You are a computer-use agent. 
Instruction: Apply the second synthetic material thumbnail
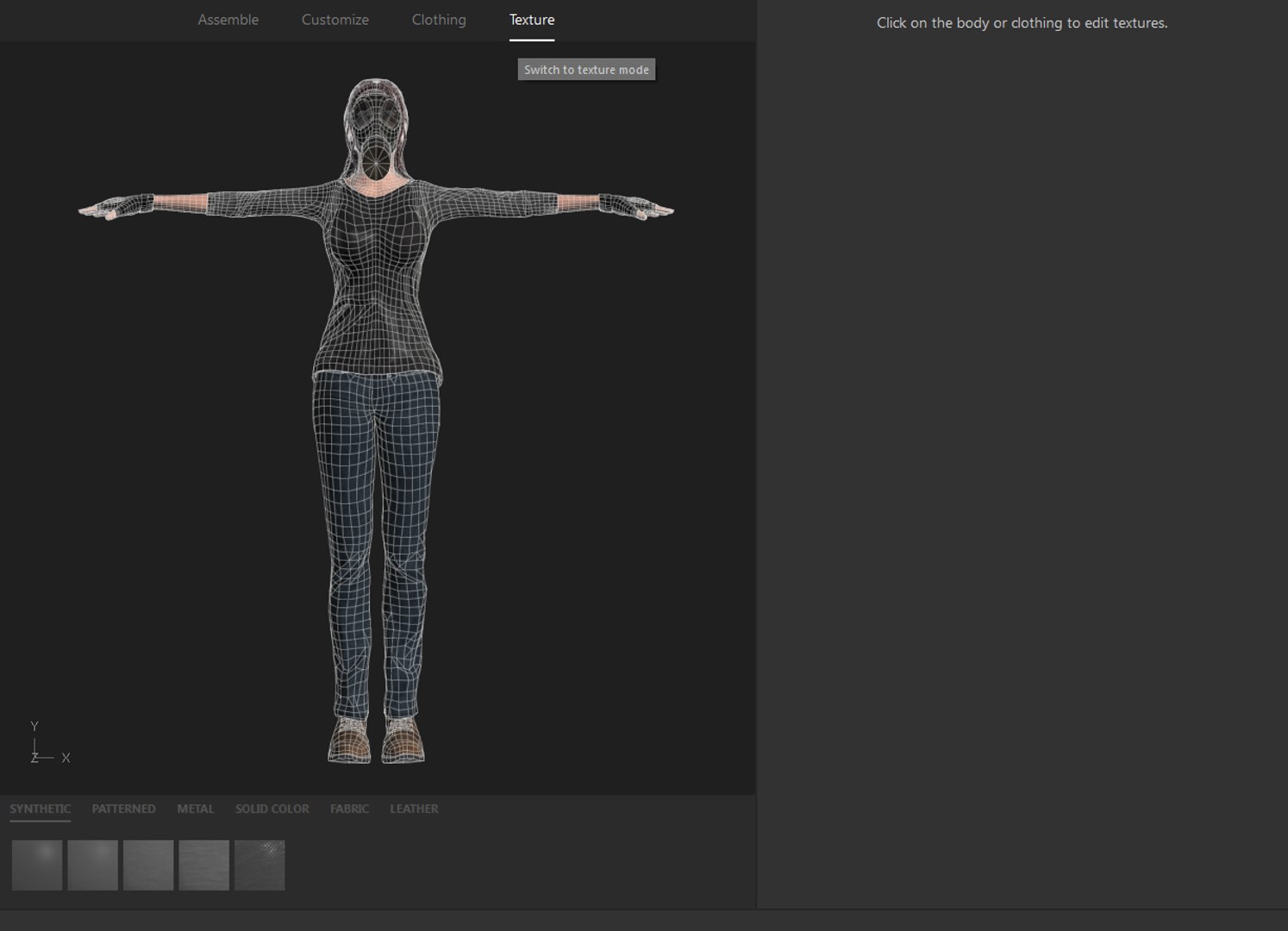click(93, 865)
